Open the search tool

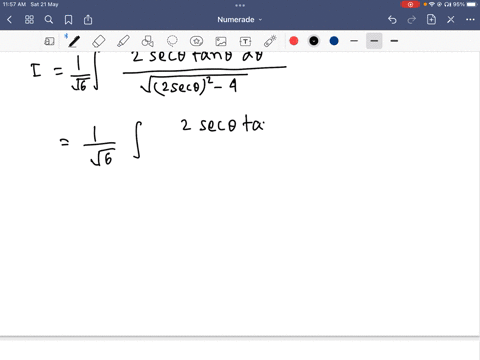49,20
